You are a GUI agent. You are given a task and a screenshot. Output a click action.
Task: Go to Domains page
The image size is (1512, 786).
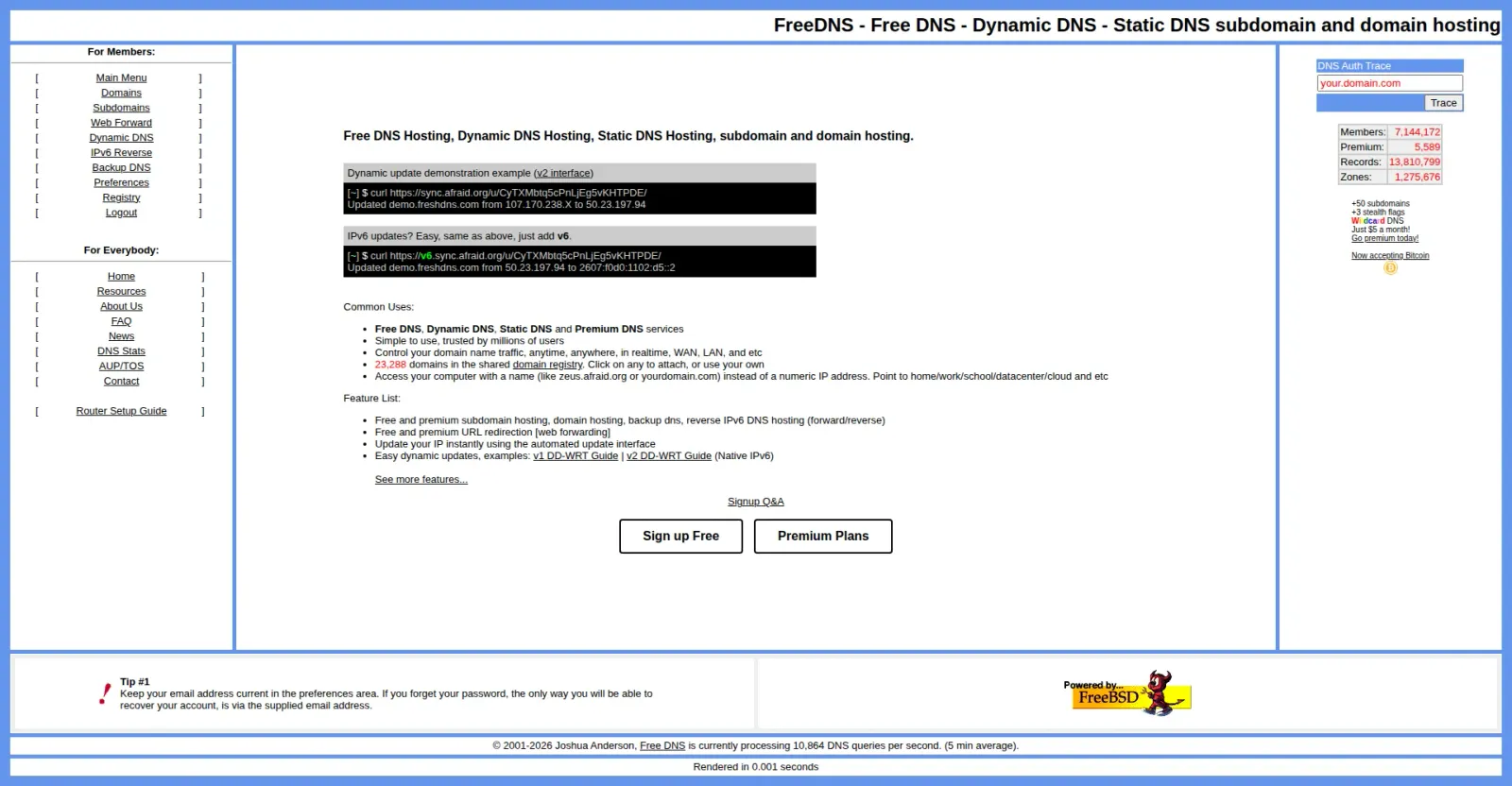pyautogui.click(x=121, y=94)
